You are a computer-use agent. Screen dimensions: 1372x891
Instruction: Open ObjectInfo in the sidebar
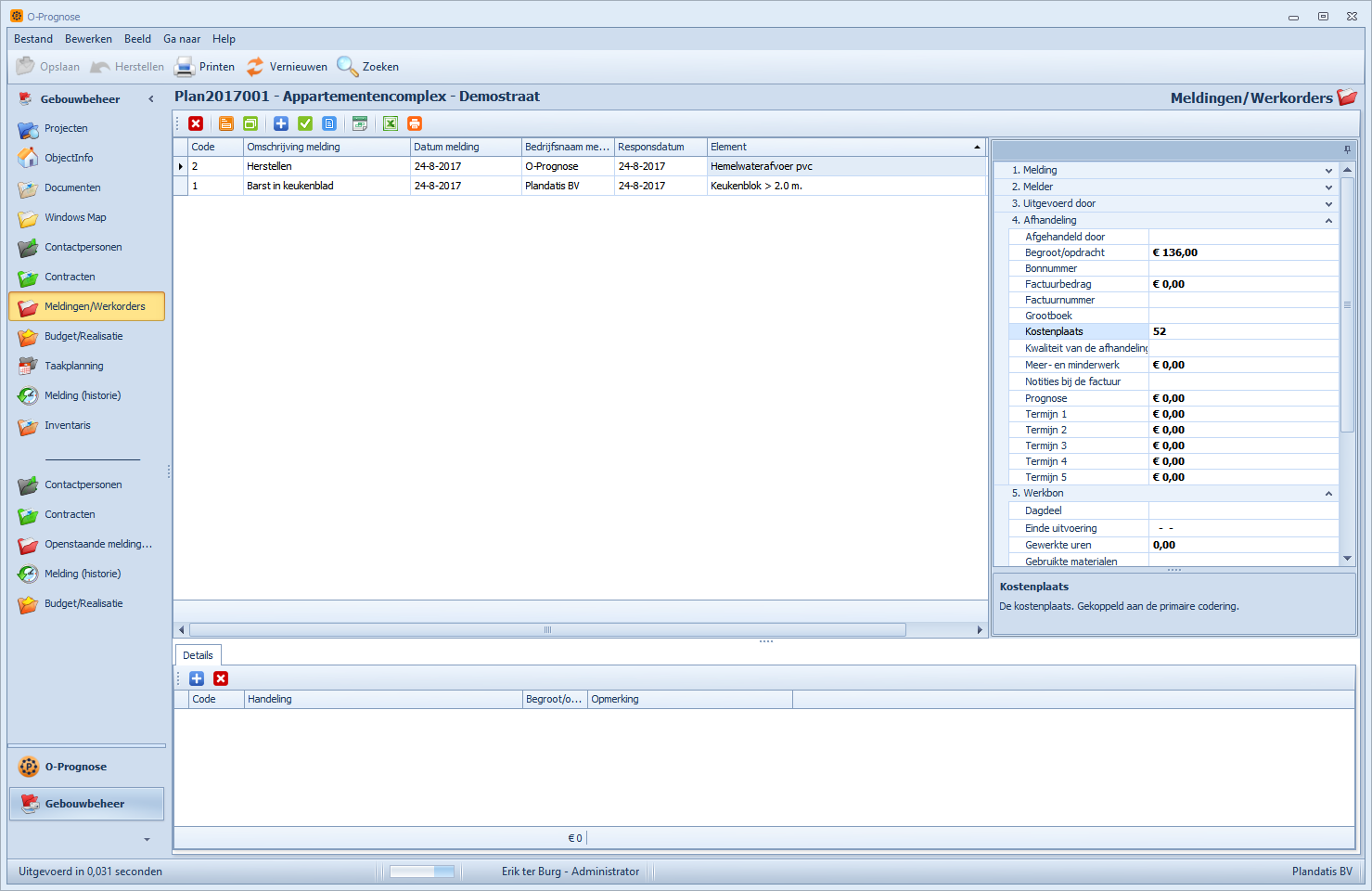pyautogui.click(x=86, y=158)
